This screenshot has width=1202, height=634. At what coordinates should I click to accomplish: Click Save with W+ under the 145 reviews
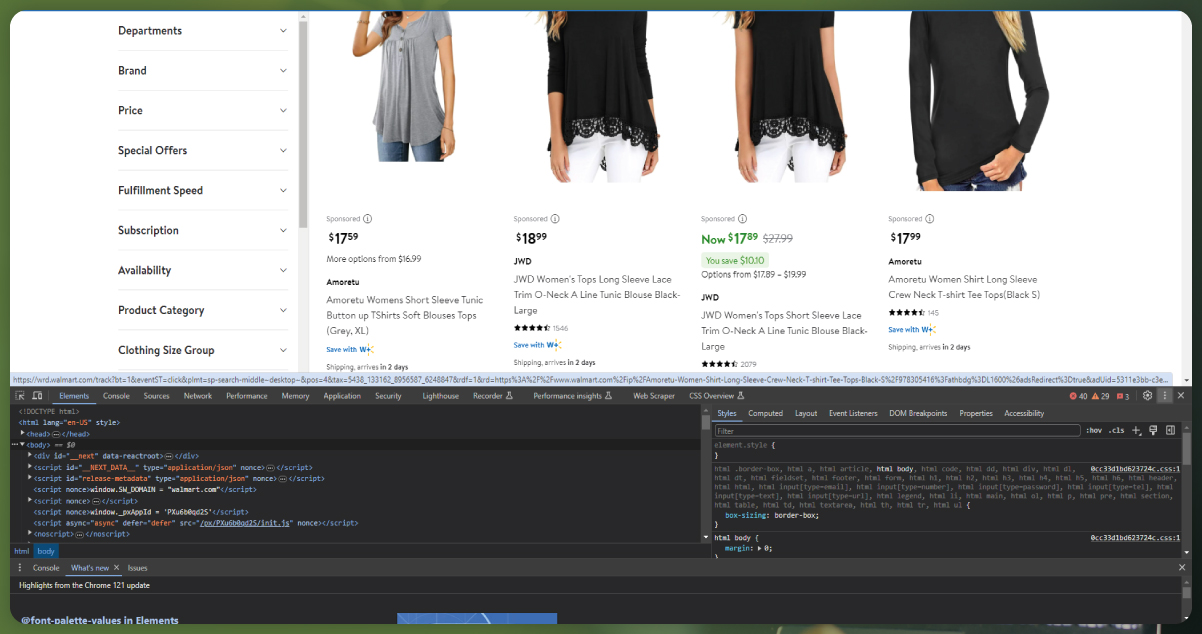(x=912, y=329)
